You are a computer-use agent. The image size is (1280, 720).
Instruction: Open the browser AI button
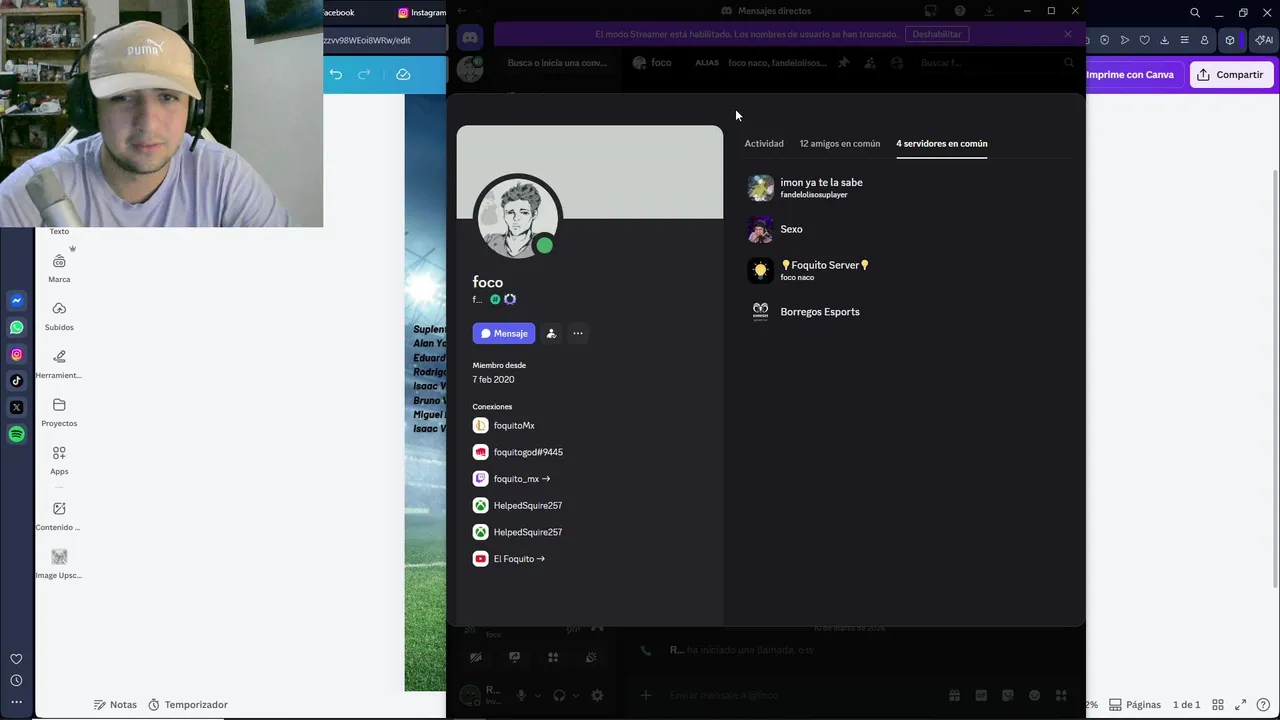[x=1263, y=40]
